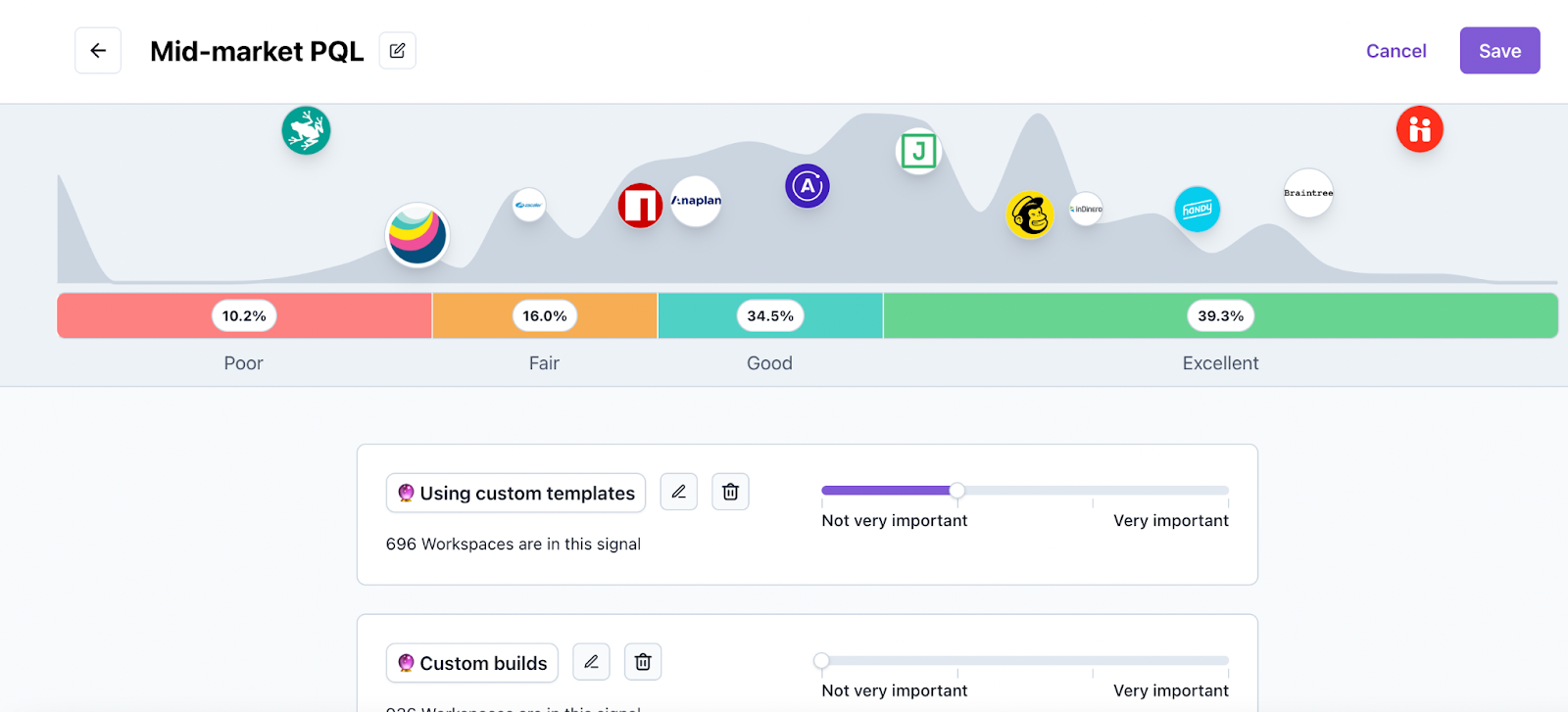Select the Anaplan company bubble
The width and height of the screenshot is (1568, 712).
pos(696,201)
